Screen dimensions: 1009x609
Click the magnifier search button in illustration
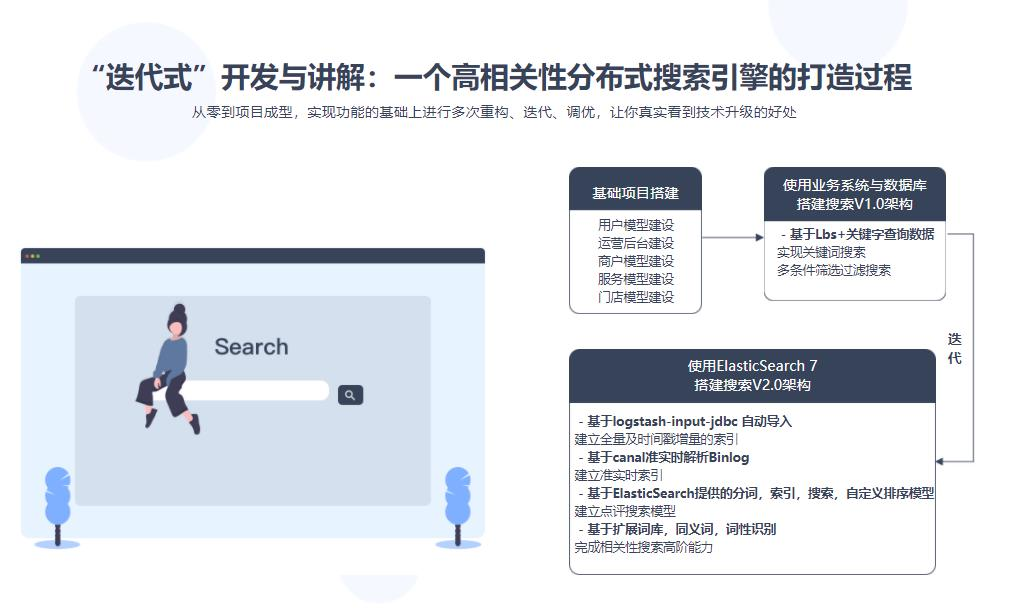click(x=350, y=395)
